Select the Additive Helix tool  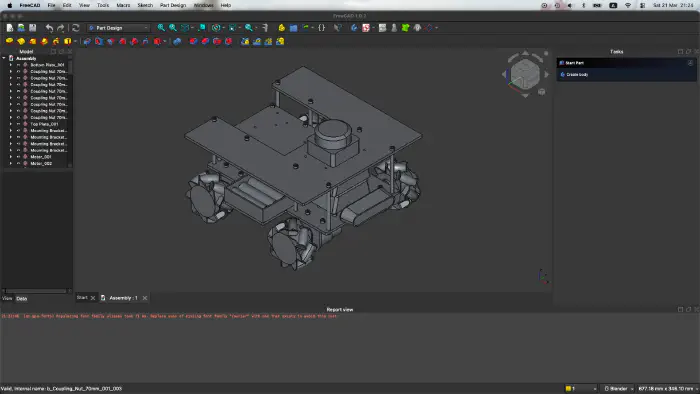pos(56,41)
